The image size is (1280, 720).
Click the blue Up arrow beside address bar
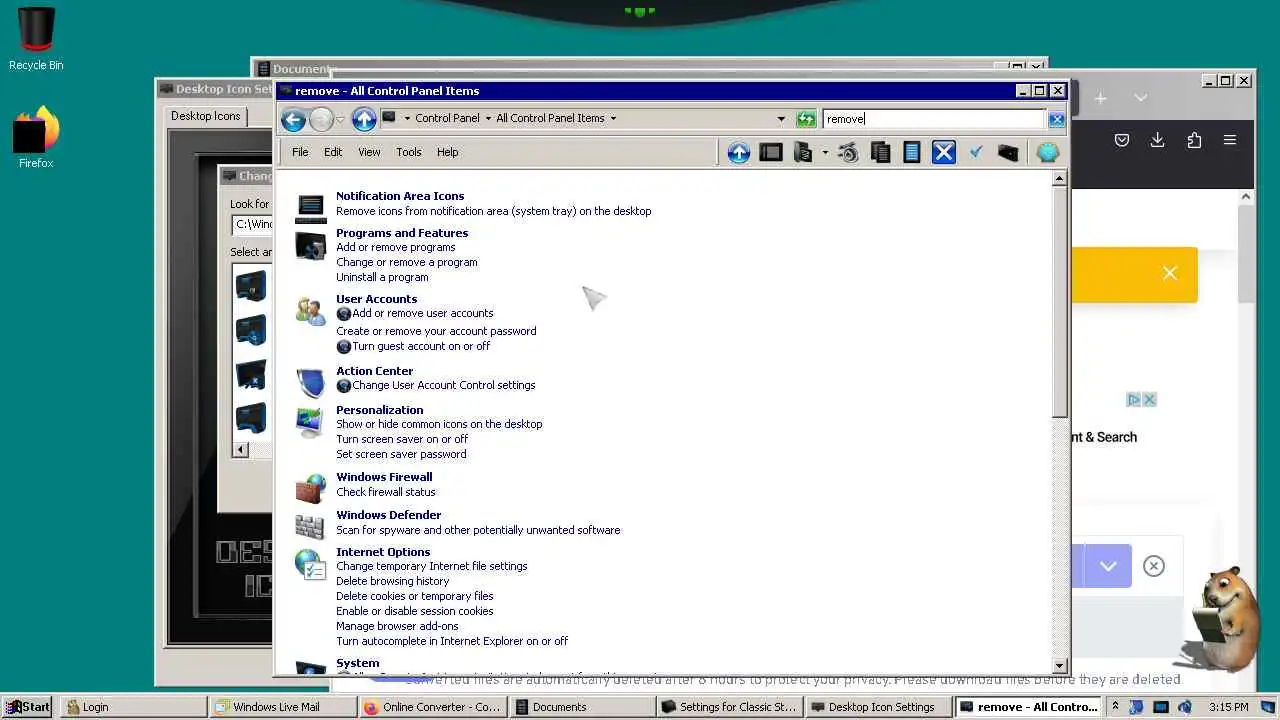click(364, 120)
